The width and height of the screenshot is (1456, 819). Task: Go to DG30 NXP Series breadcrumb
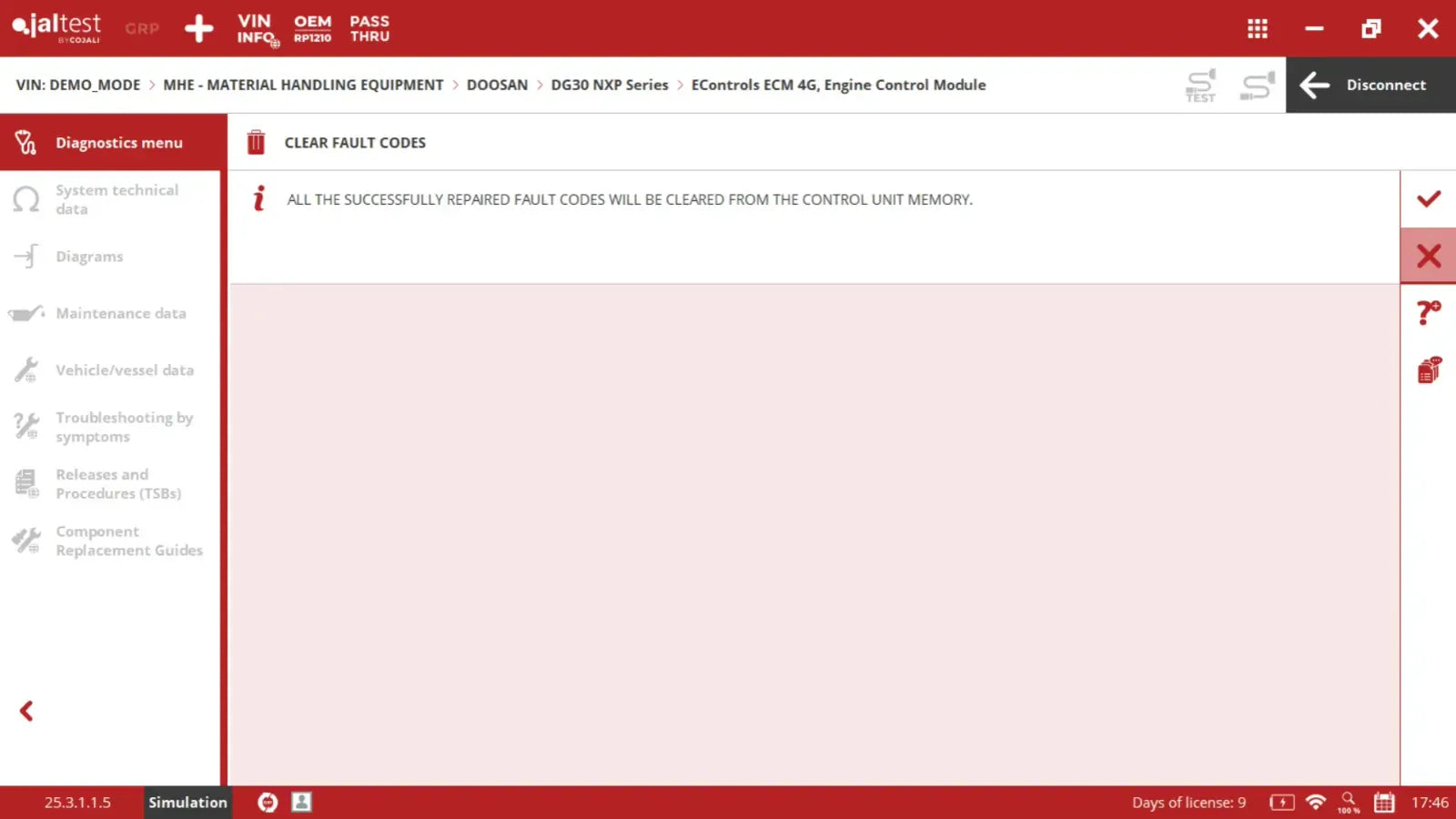click(609, 85)
